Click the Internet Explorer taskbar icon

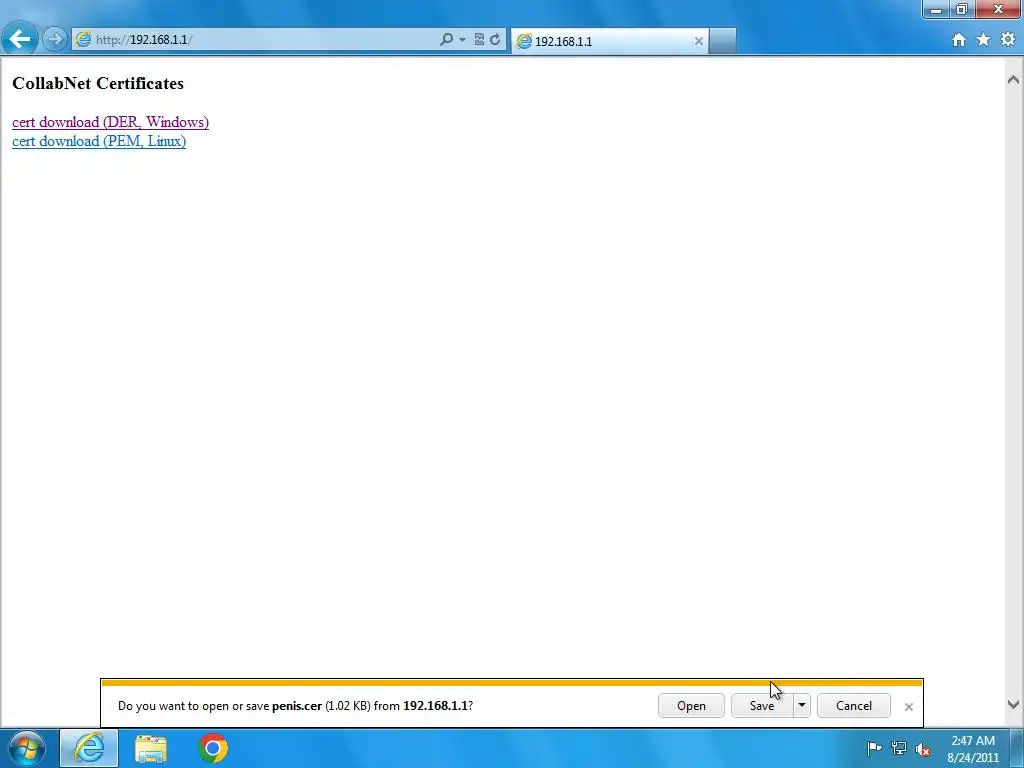pyautogui.click(x=89, y=748)
